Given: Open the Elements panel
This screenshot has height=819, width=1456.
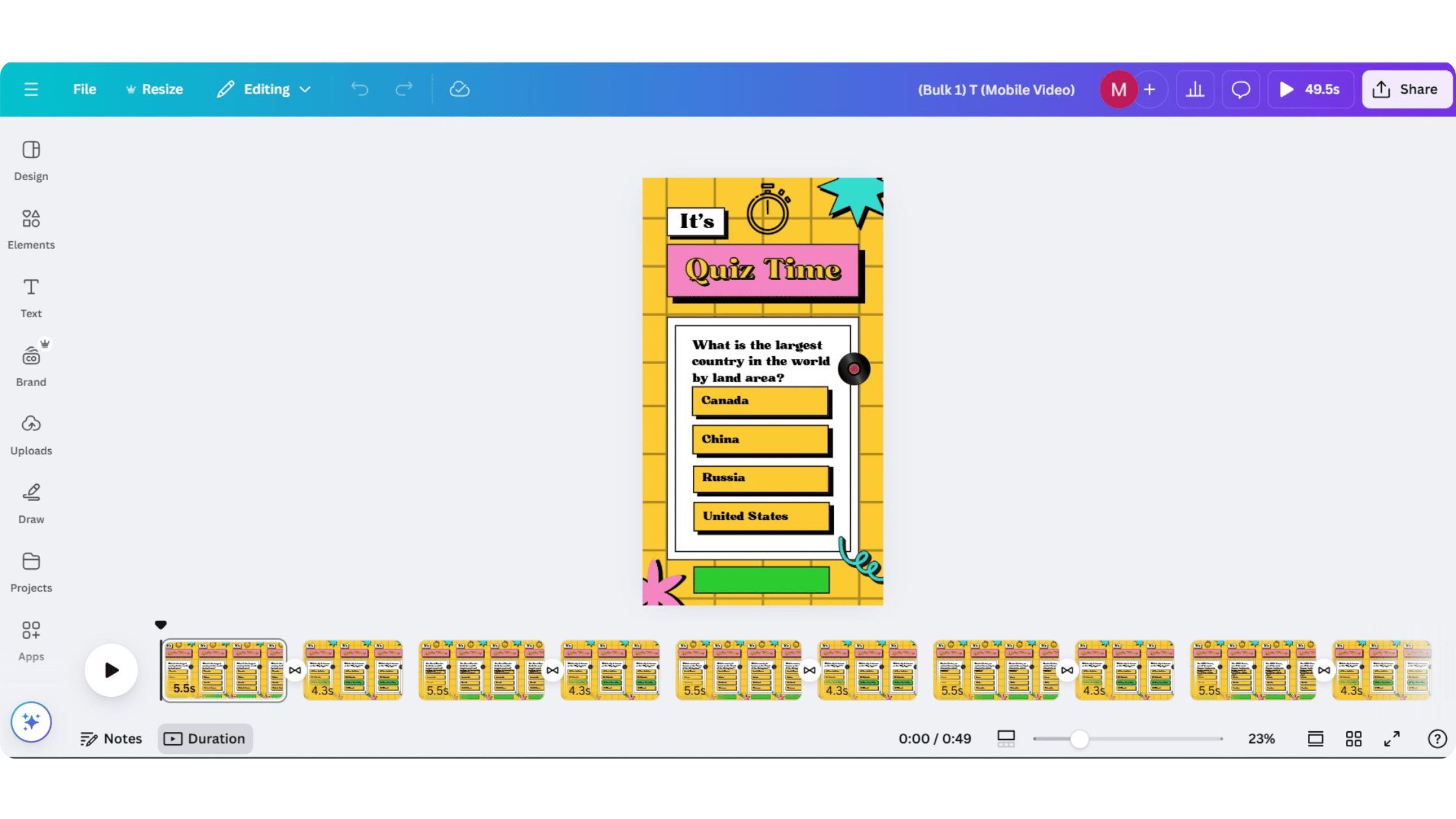Looking at the screenshot, I should tap(31, 229).
